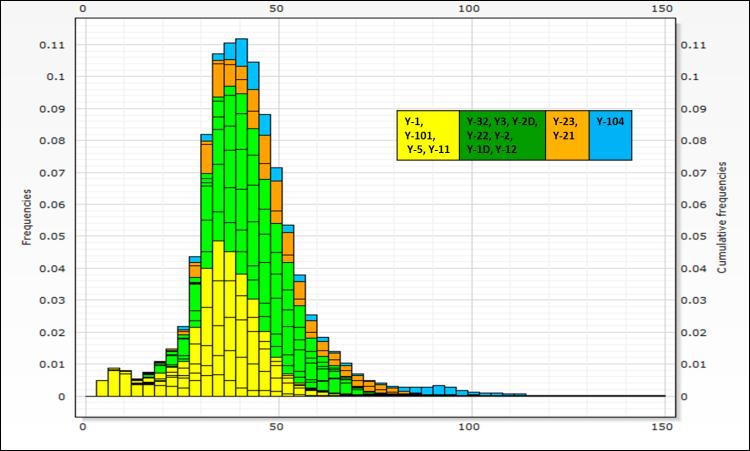Click the green legend box Y-32, Y3
The height and width of the screenshot is (451, 750).
pyautogui.click(x=502, y=135)
